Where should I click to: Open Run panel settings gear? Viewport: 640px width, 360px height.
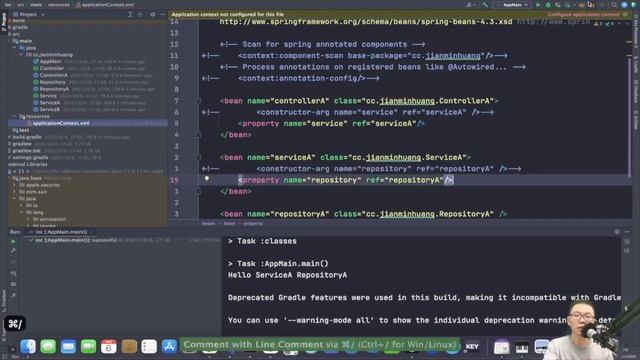(x=617, y=232)
